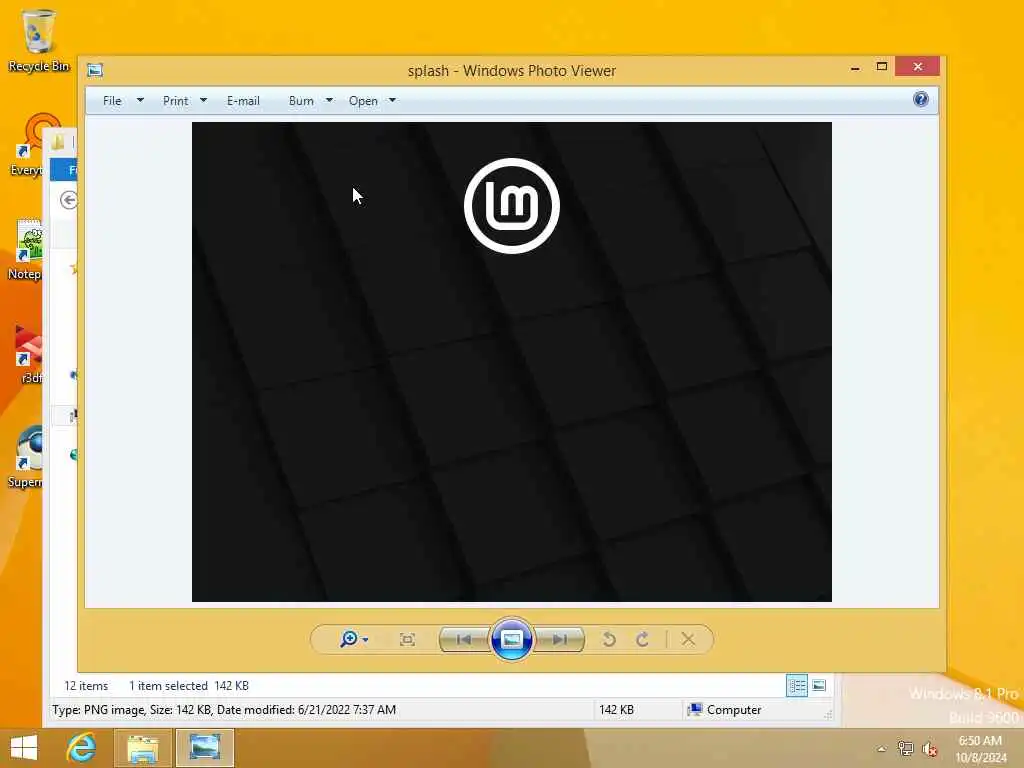Image resolution: width=1024 pixels, height=768 pixels.
Task: Expand the Print dropdown arrow
Action: 203,101
